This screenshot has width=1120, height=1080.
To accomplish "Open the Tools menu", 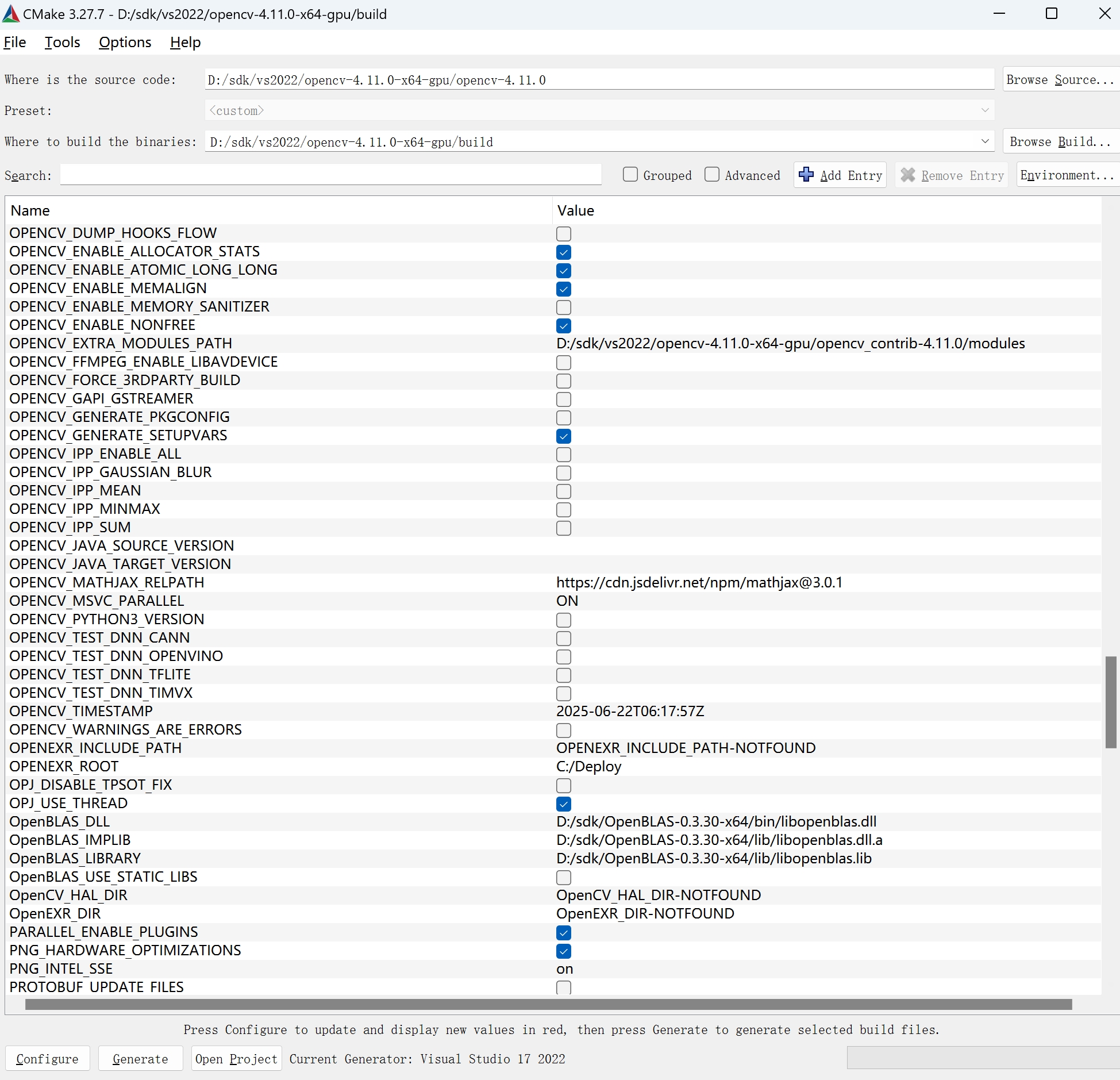I will click(62, 42).
